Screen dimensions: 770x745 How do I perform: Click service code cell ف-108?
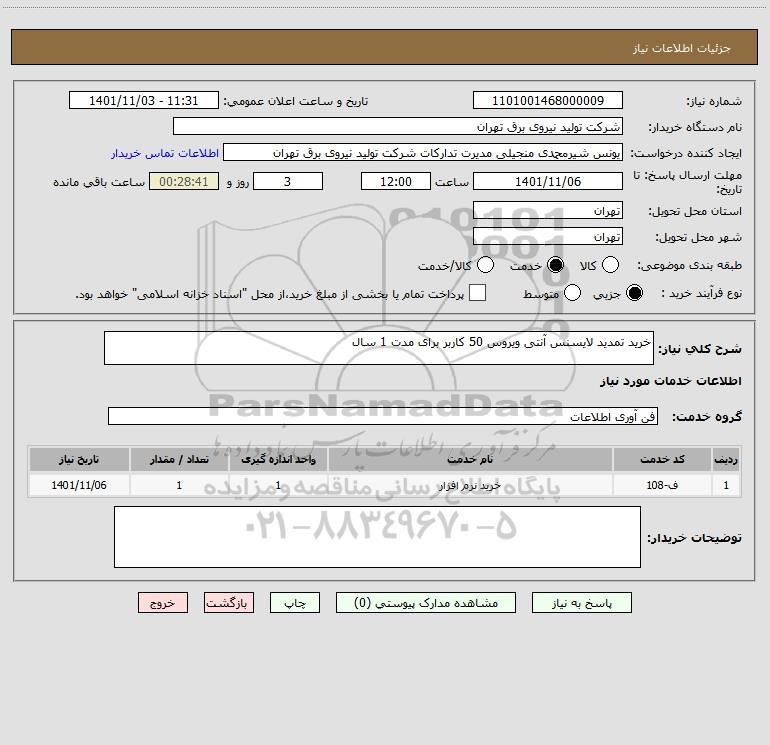click(662, 485)
